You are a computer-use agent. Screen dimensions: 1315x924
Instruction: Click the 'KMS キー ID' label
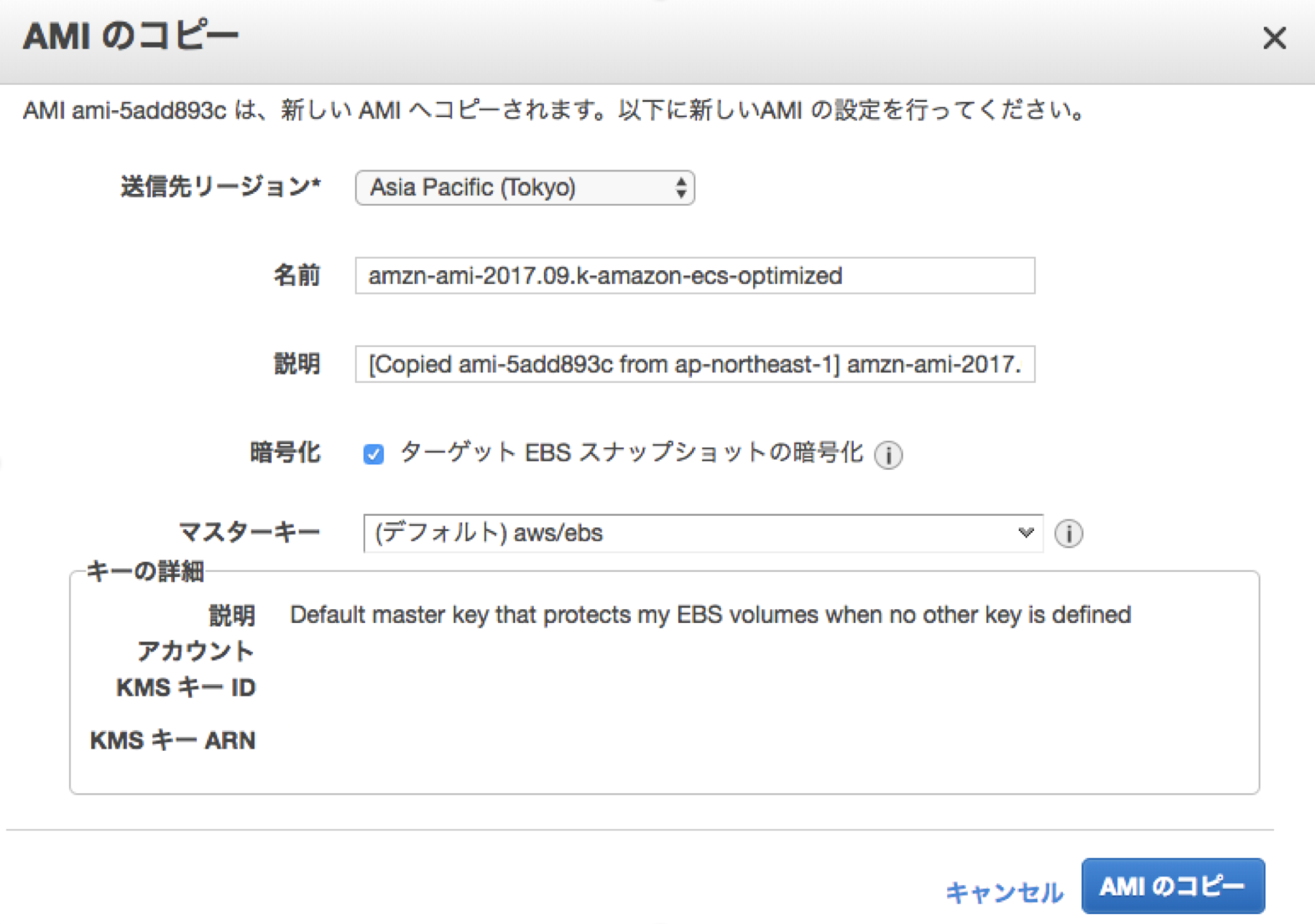tap(186, 688)
